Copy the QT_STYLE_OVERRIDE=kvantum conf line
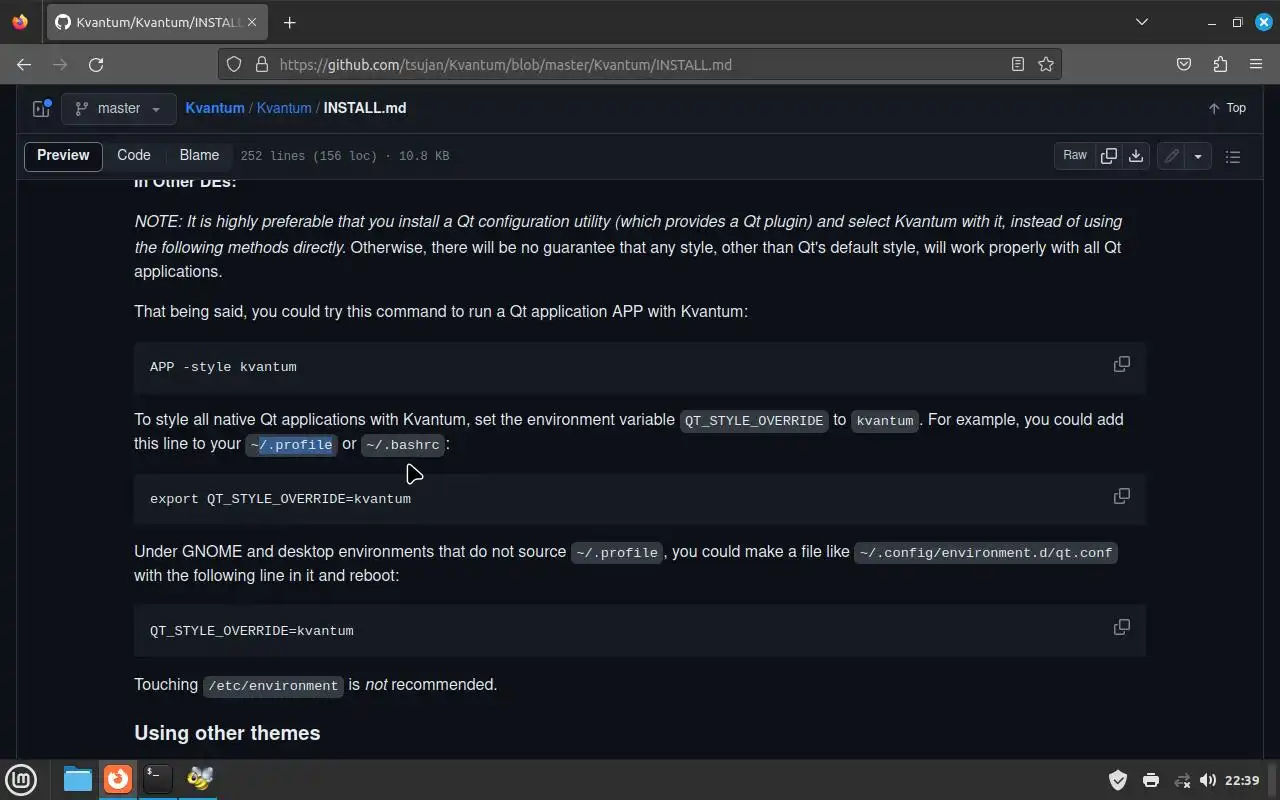This screenshot has height=800, width=1280. tap(1122, 627)
